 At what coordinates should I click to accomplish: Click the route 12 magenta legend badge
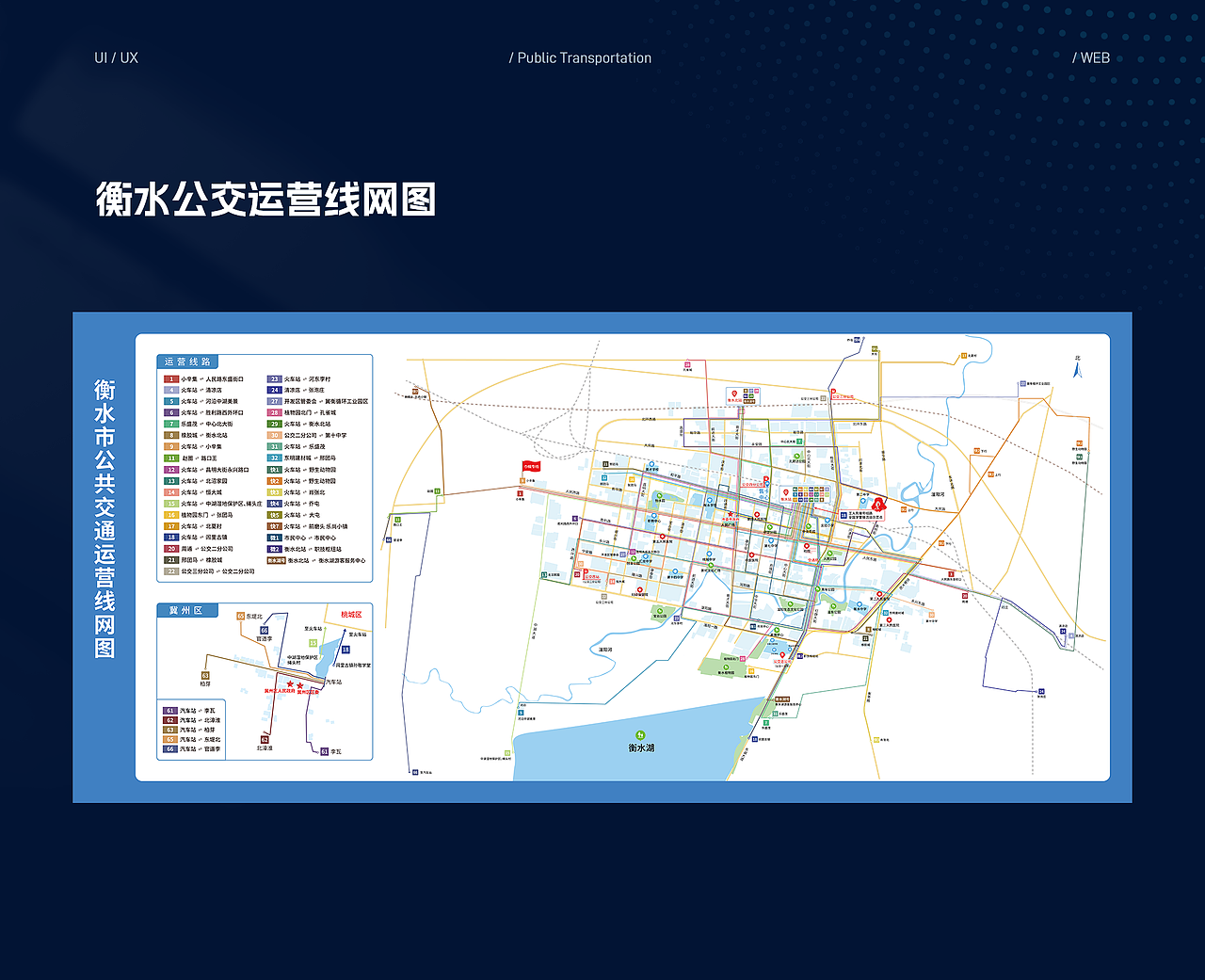(171, 470)
